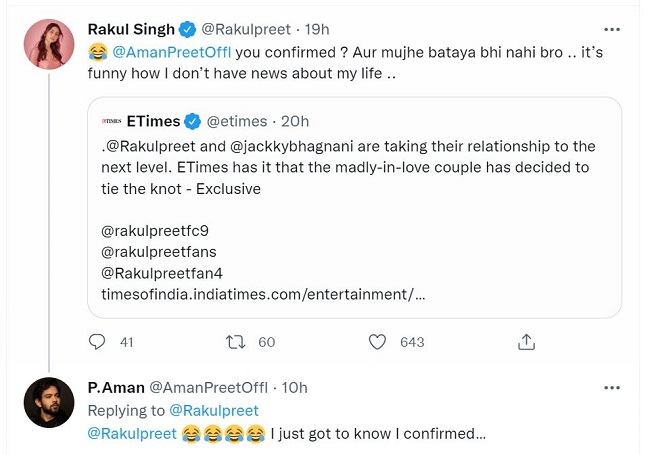The height and width of the screenshot is (455, 650).
Task: Reply to Rakul Singh's tweet
Action: pos(97,342)
